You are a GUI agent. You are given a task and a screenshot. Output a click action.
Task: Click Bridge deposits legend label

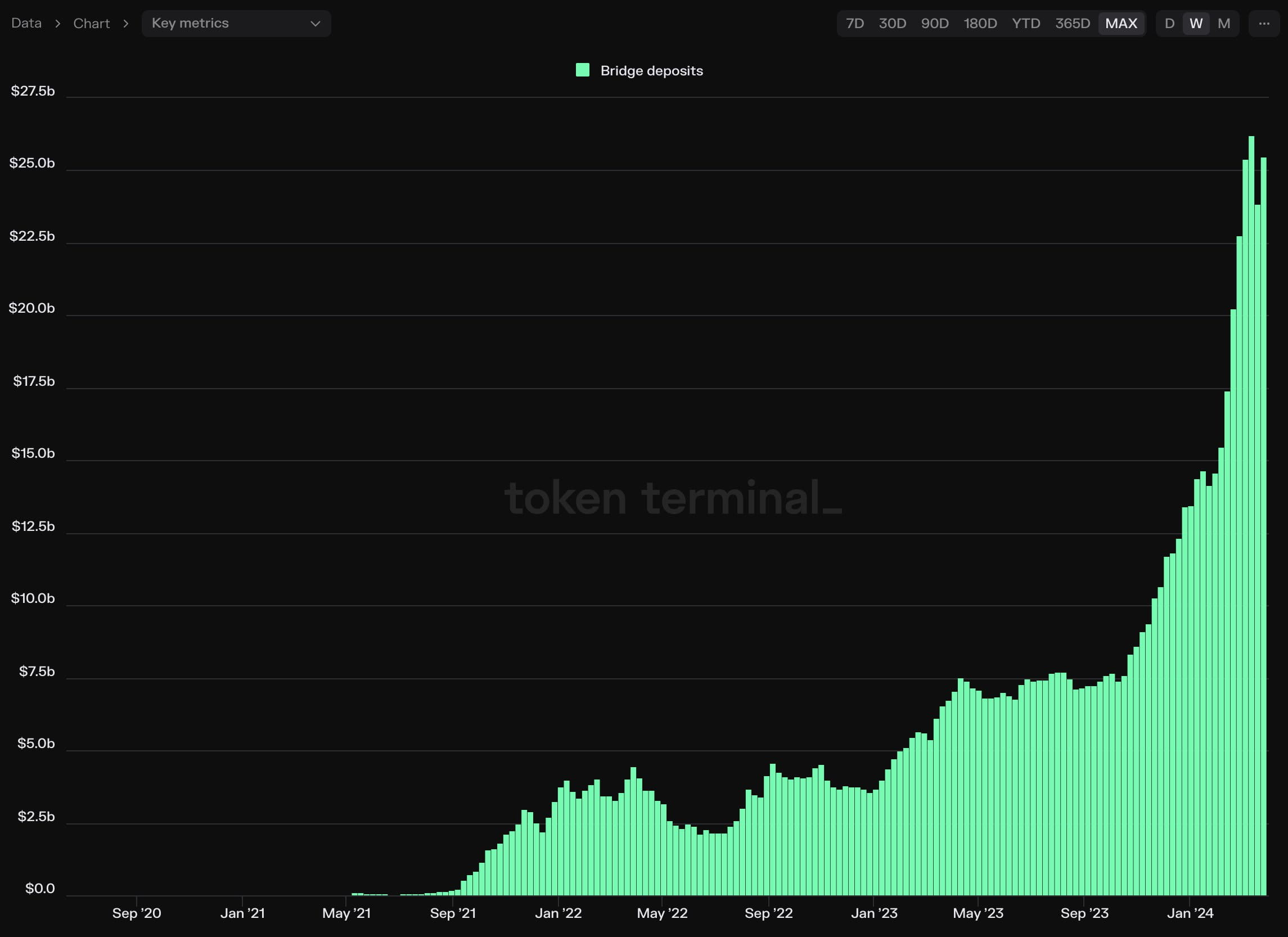[x=651, y=71]
